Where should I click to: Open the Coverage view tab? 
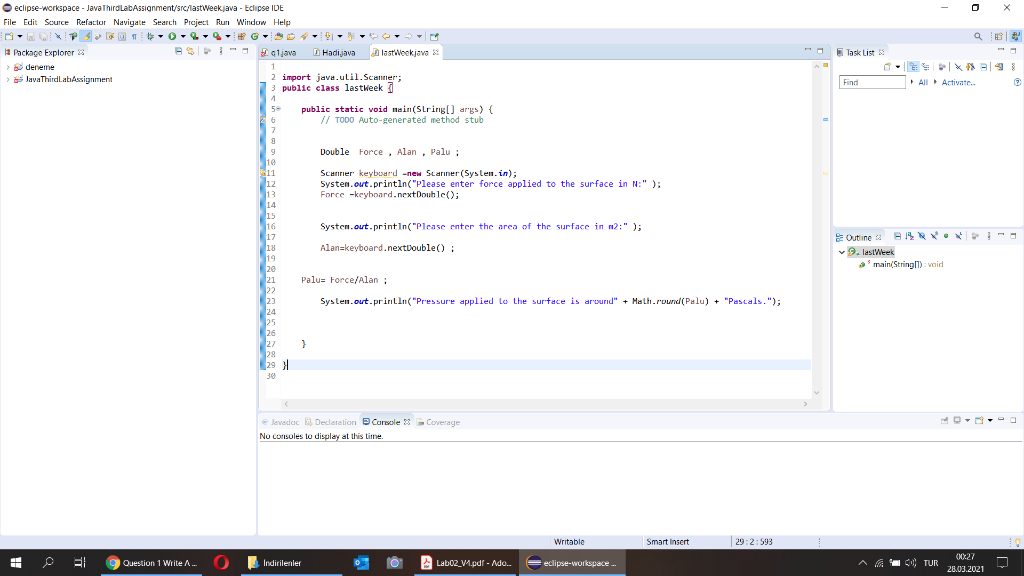click(438, 422)
